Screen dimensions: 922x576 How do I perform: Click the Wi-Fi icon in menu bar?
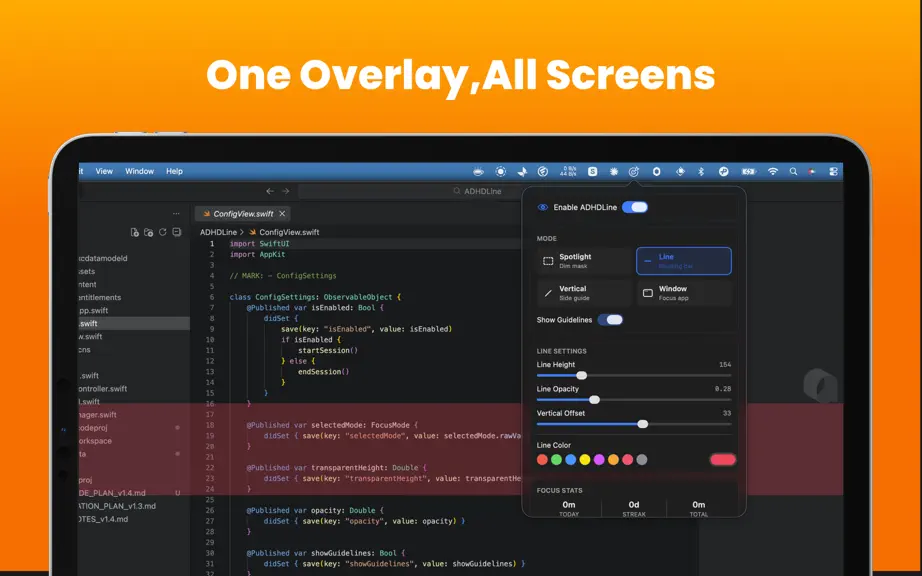pyautogui.click(x=773, y=172)
